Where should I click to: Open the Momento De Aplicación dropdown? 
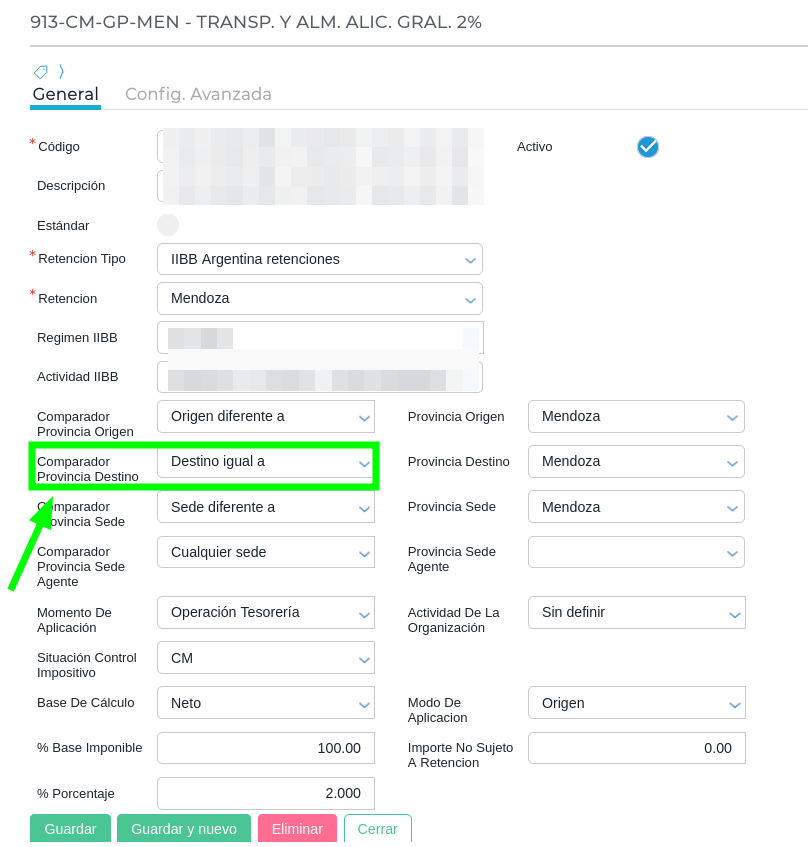(265, 612)
